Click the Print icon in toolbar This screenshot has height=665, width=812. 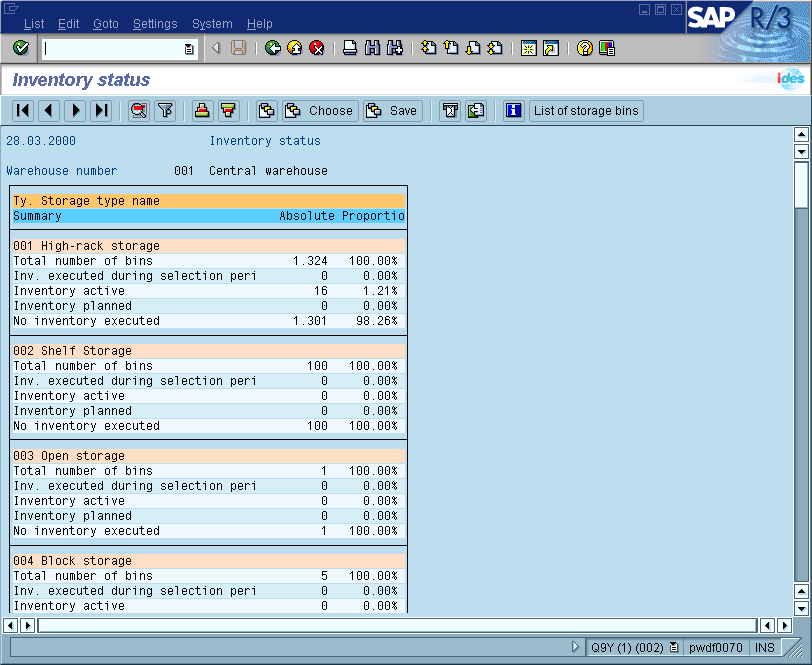(350, 48)
